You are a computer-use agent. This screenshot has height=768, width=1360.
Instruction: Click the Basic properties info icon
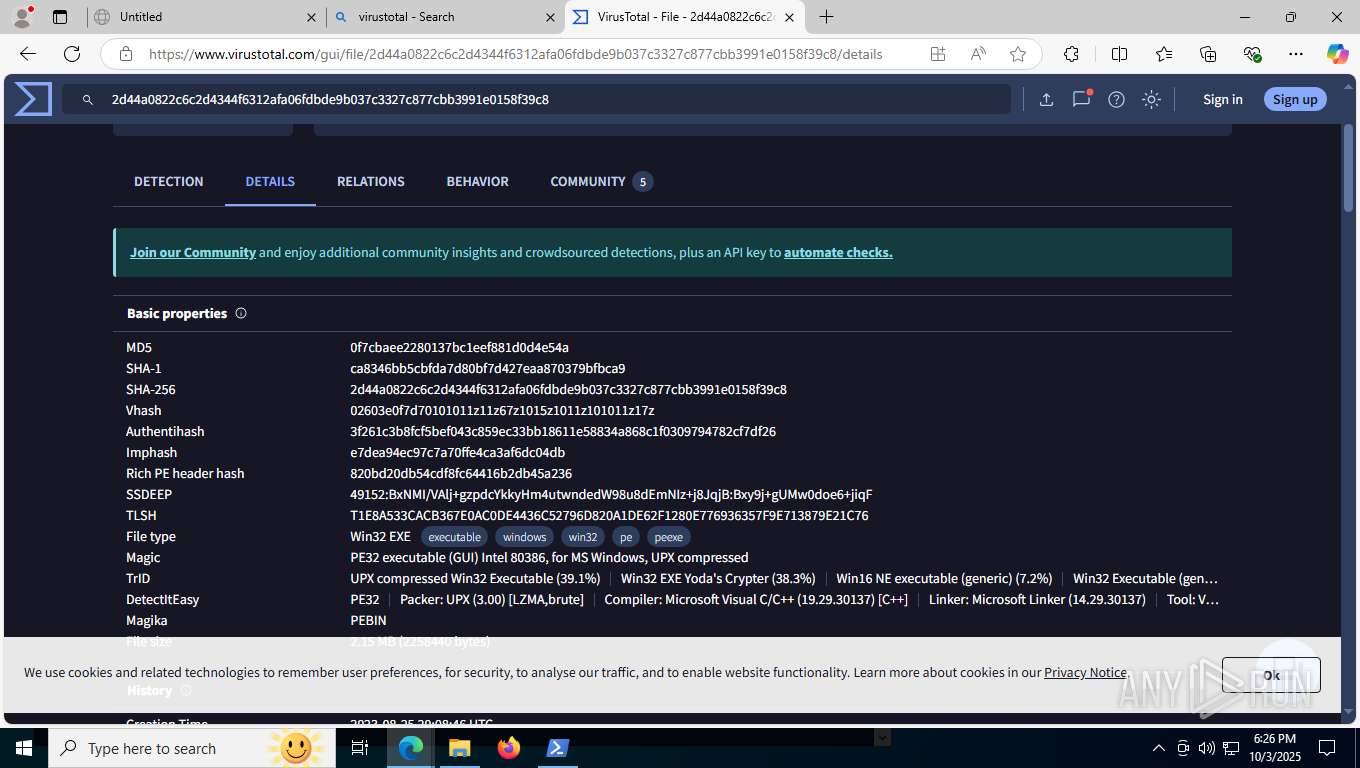tap(241, 313)
